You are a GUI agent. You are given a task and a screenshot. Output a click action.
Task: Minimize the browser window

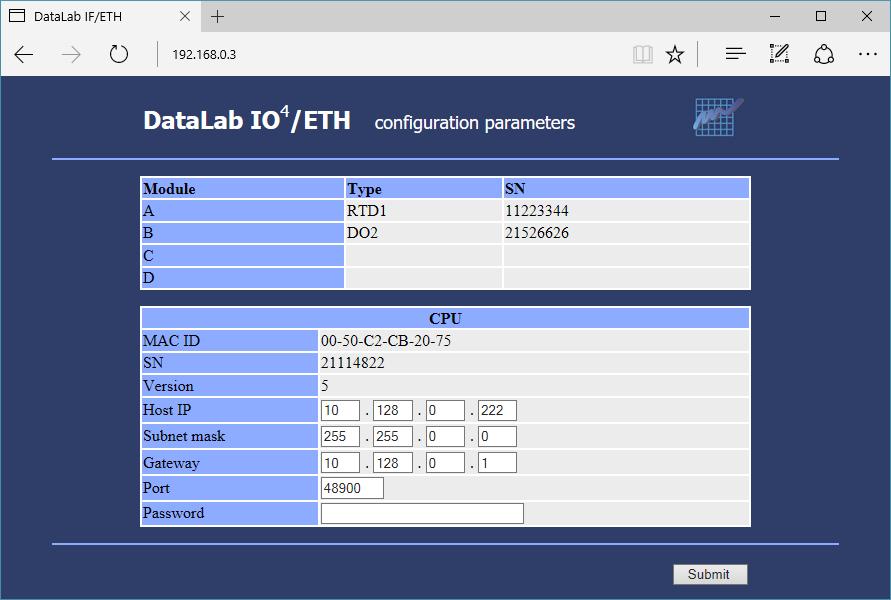775,16
